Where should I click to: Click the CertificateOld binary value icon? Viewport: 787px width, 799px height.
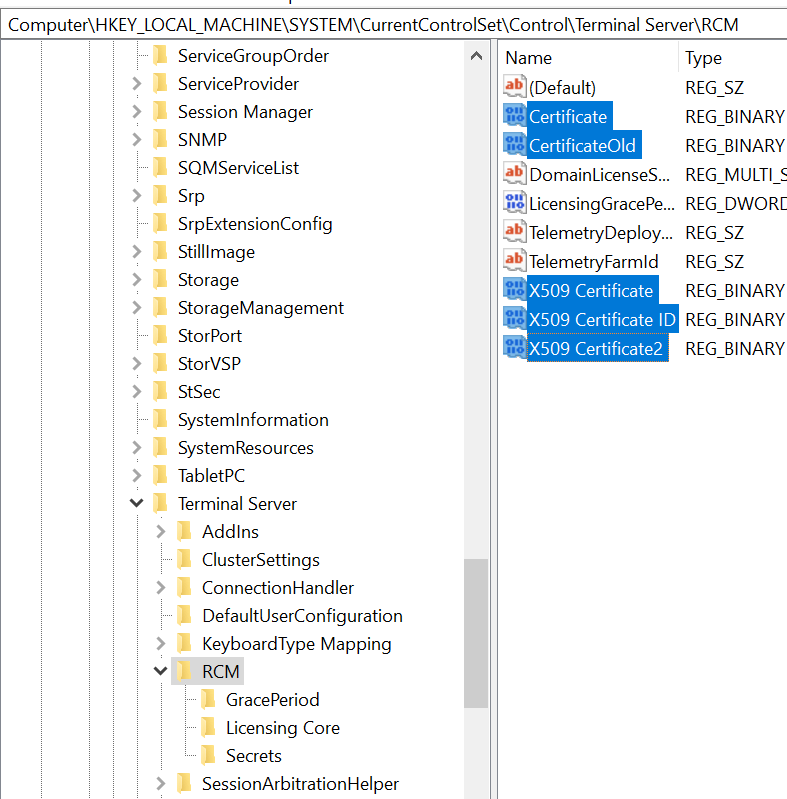pyautogui.click(x=514, y=145)
